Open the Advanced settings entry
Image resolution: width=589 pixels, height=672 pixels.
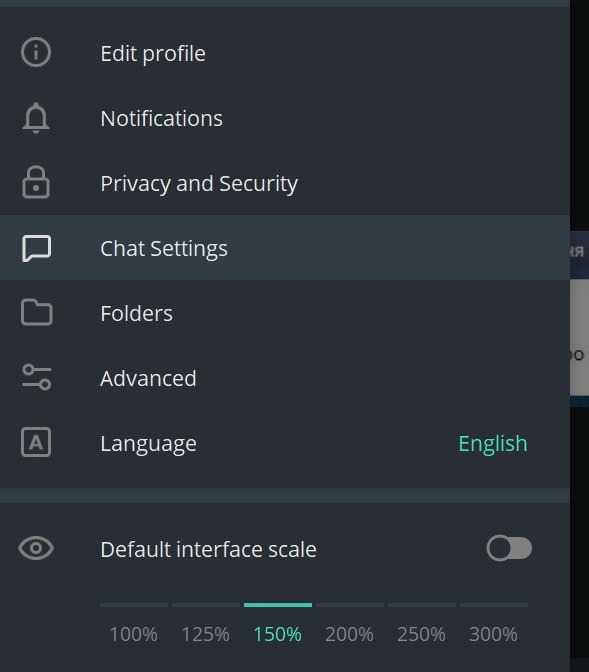285,378
